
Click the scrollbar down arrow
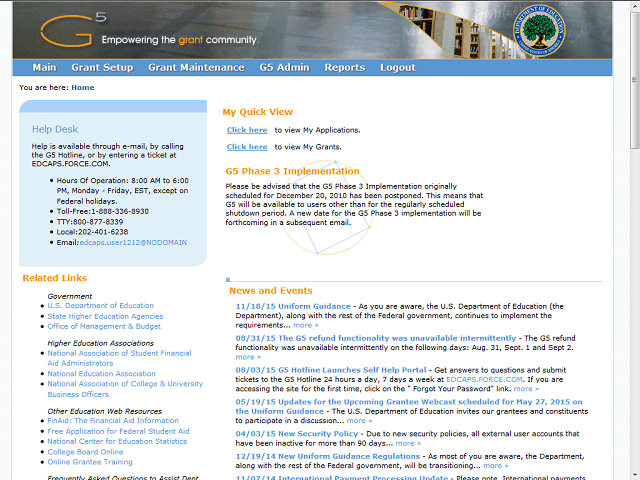coord(633,474)
